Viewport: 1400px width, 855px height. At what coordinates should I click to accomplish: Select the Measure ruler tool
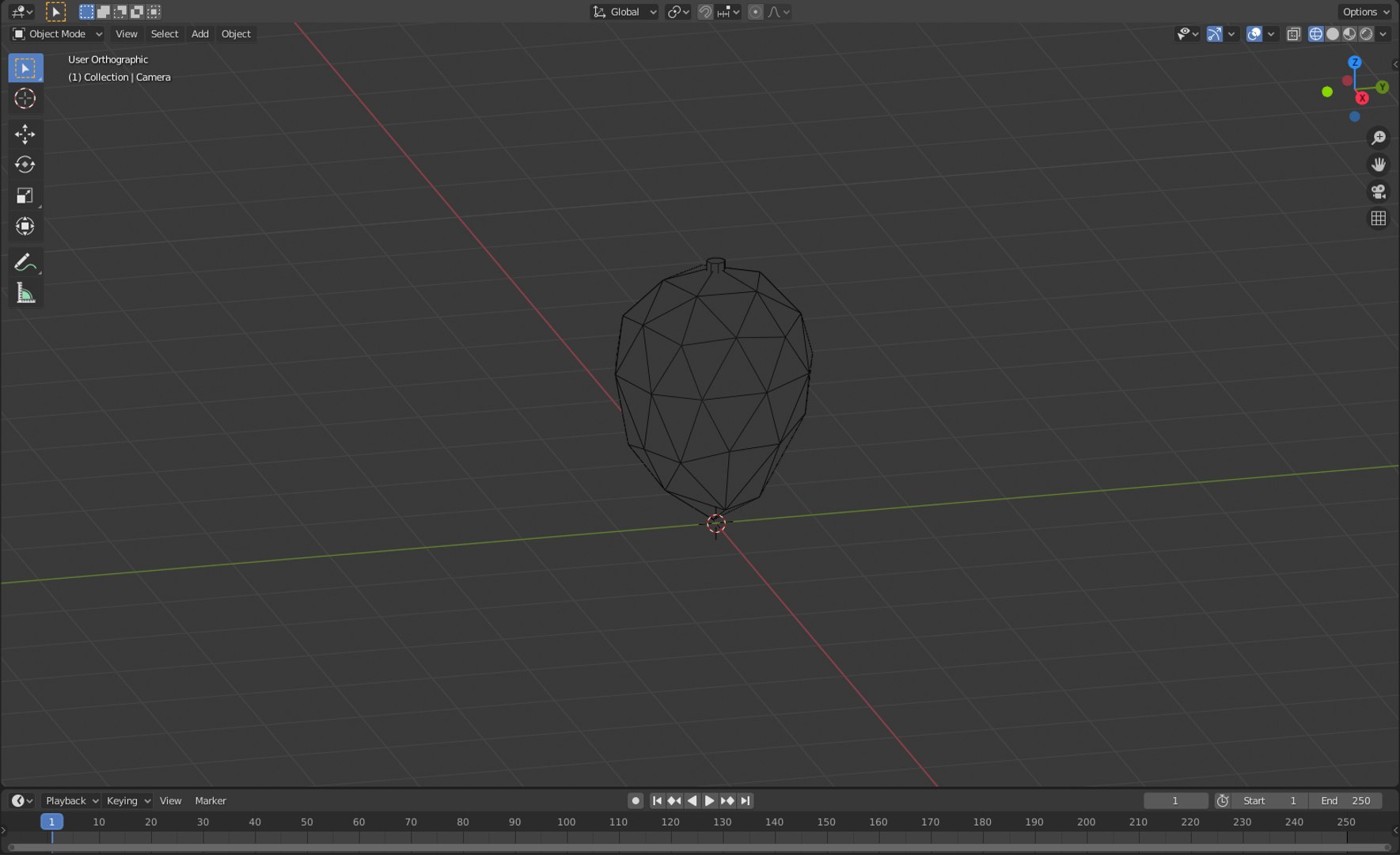(25, 293)
